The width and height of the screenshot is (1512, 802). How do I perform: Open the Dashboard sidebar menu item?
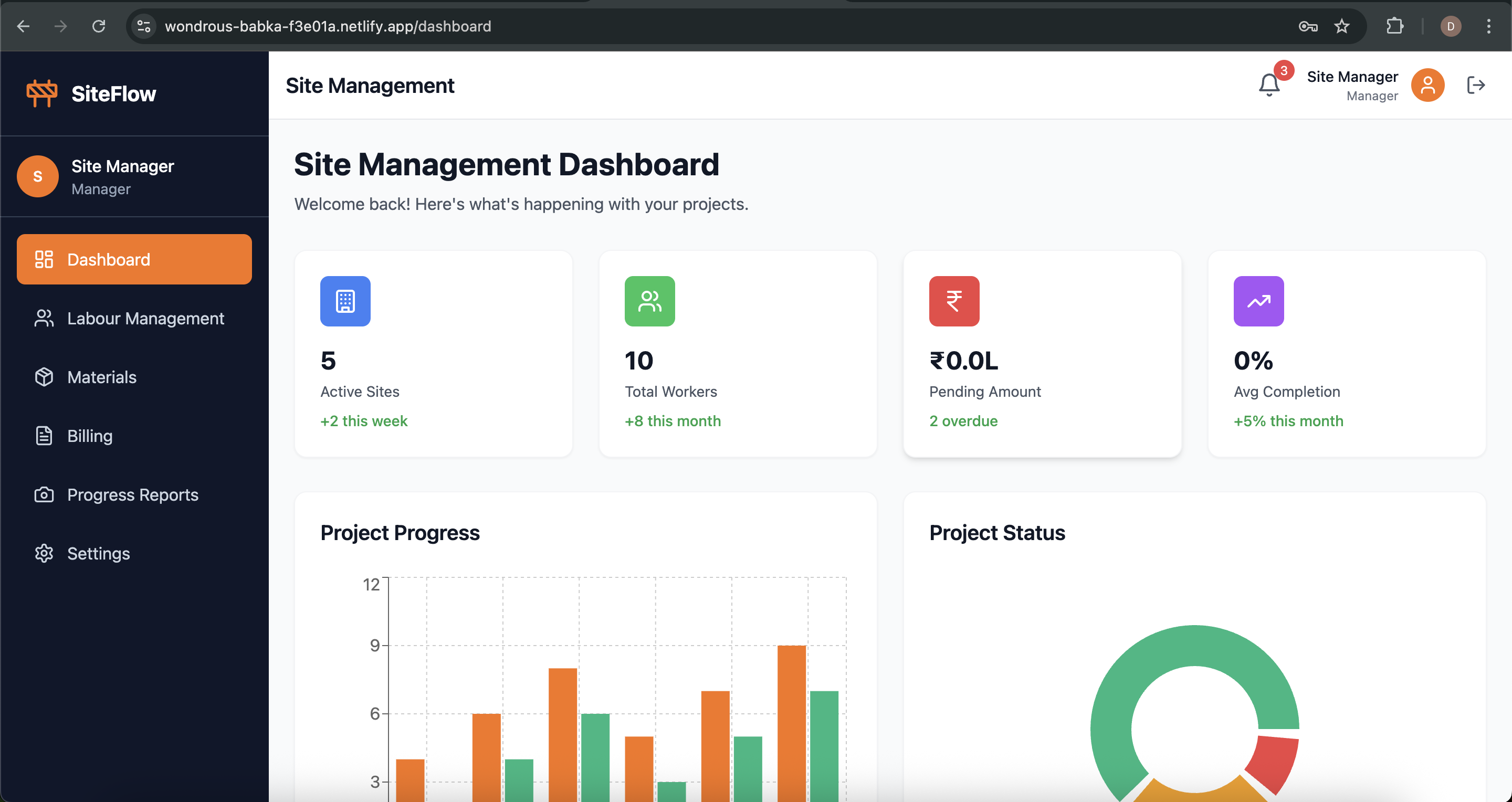134,259
